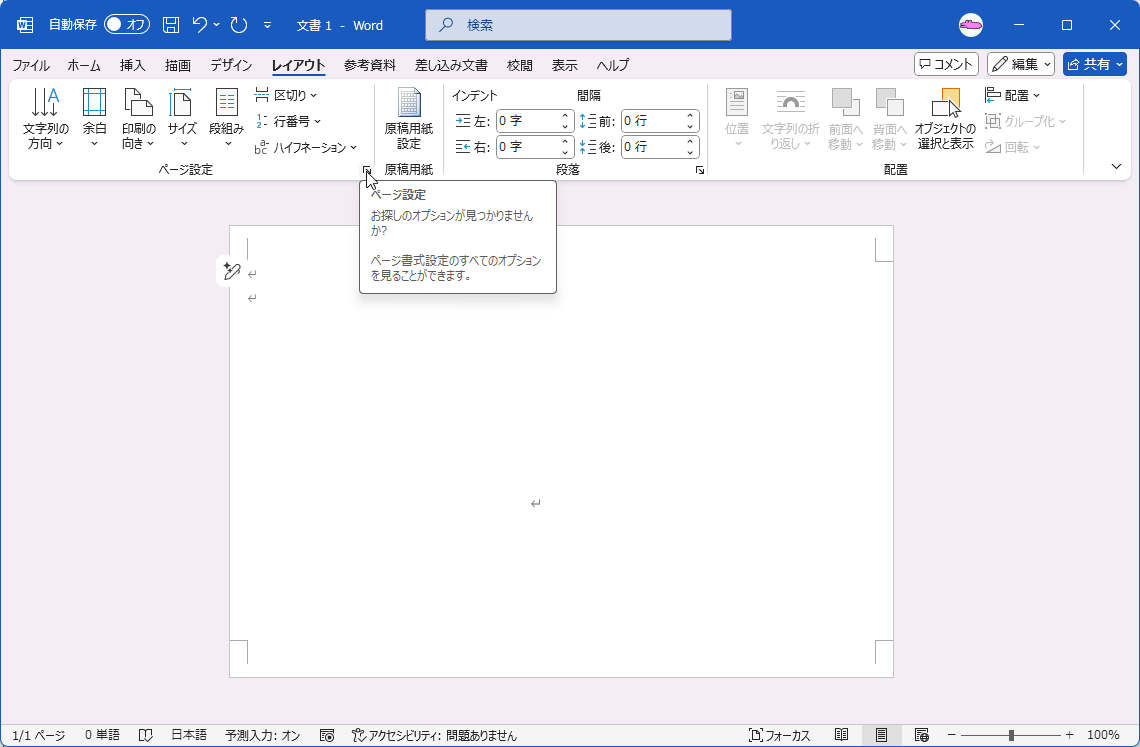This screenshot has height=747, width=1140.
Task: Open the 校閲 tab
Action: [520, 65]
